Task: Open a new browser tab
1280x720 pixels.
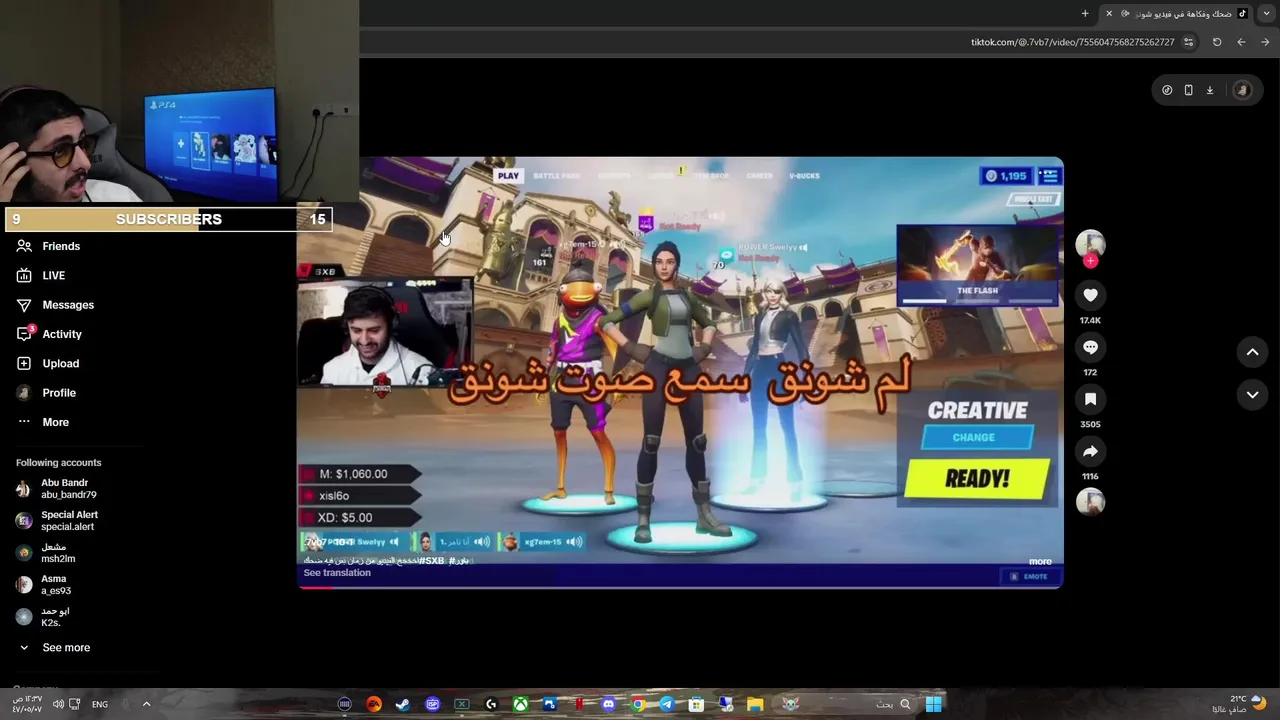Action: 1085,13
